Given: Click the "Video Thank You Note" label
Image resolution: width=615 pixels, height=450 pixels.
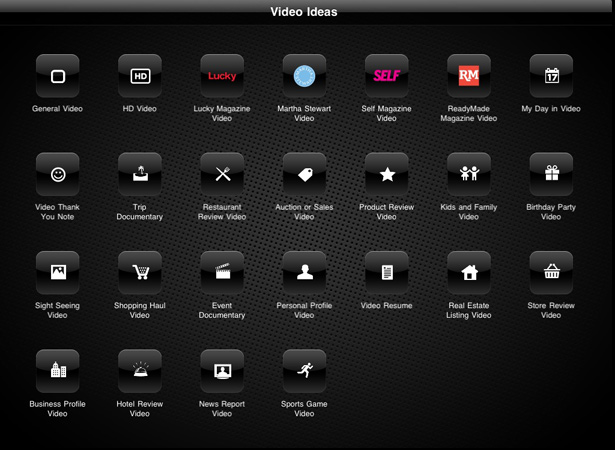Looking at the screenshot, I should coord(57,212).
